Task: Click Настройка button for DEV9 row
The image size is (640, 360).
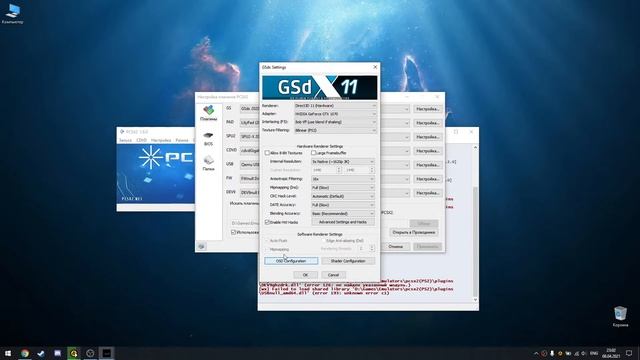Action: pyautogui.click(x=427, y=193)
